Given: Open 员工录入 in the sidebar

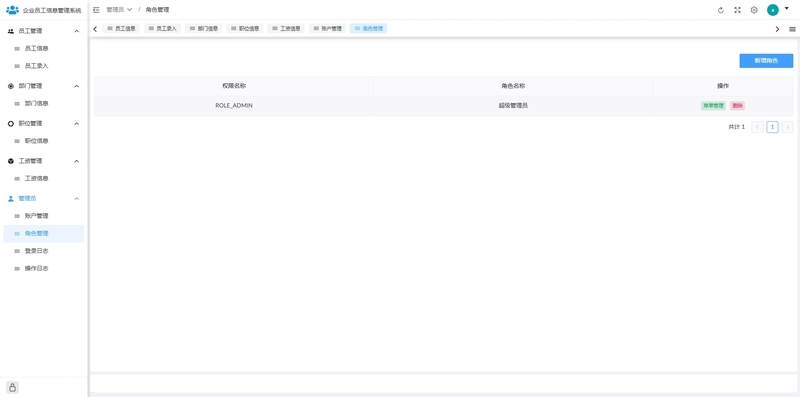Looking at the screenshot, I should pyautogui.click(x=44, y=66).
